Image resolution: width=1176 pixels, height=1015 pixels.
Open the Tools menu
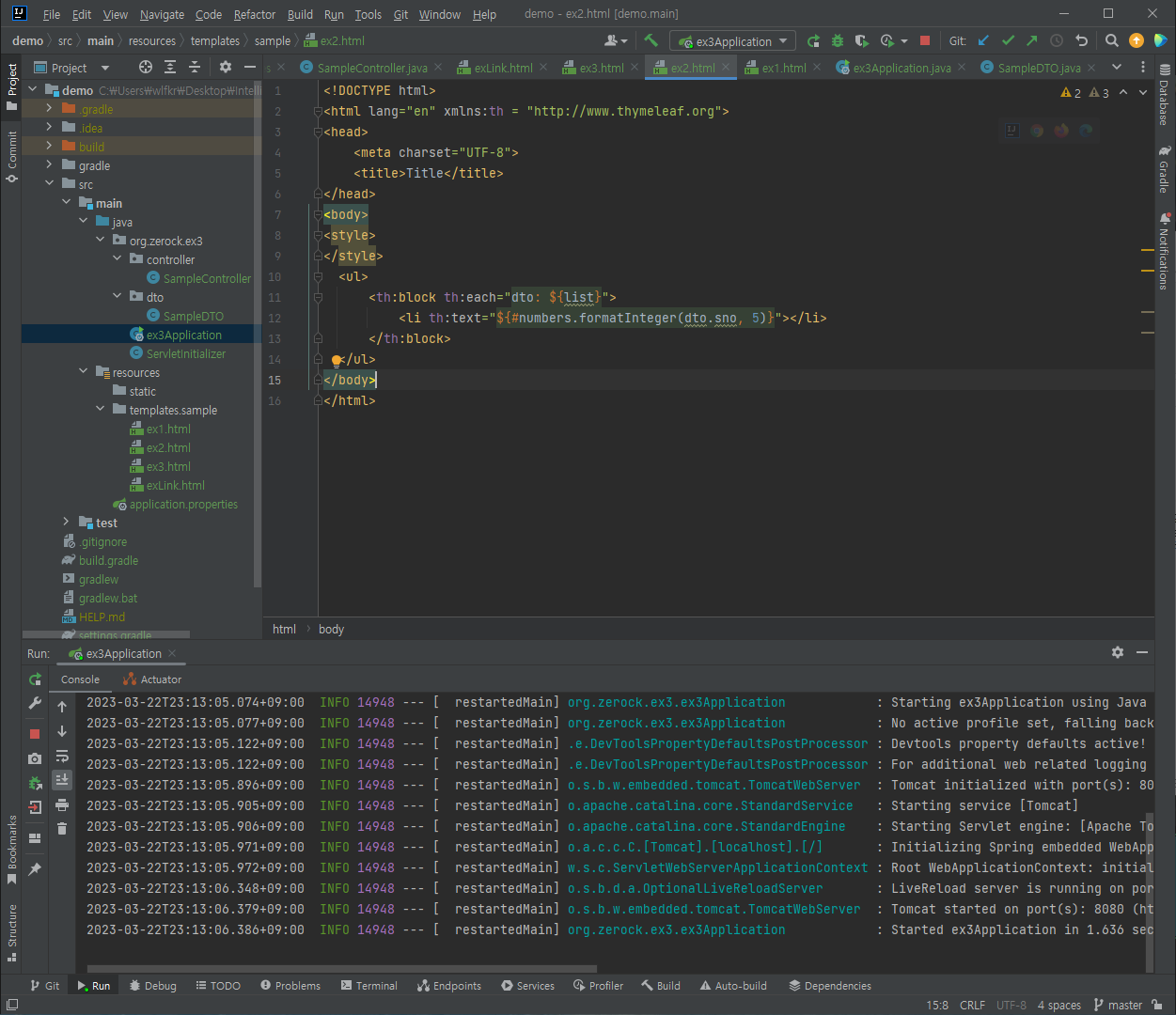click(368, 14)
